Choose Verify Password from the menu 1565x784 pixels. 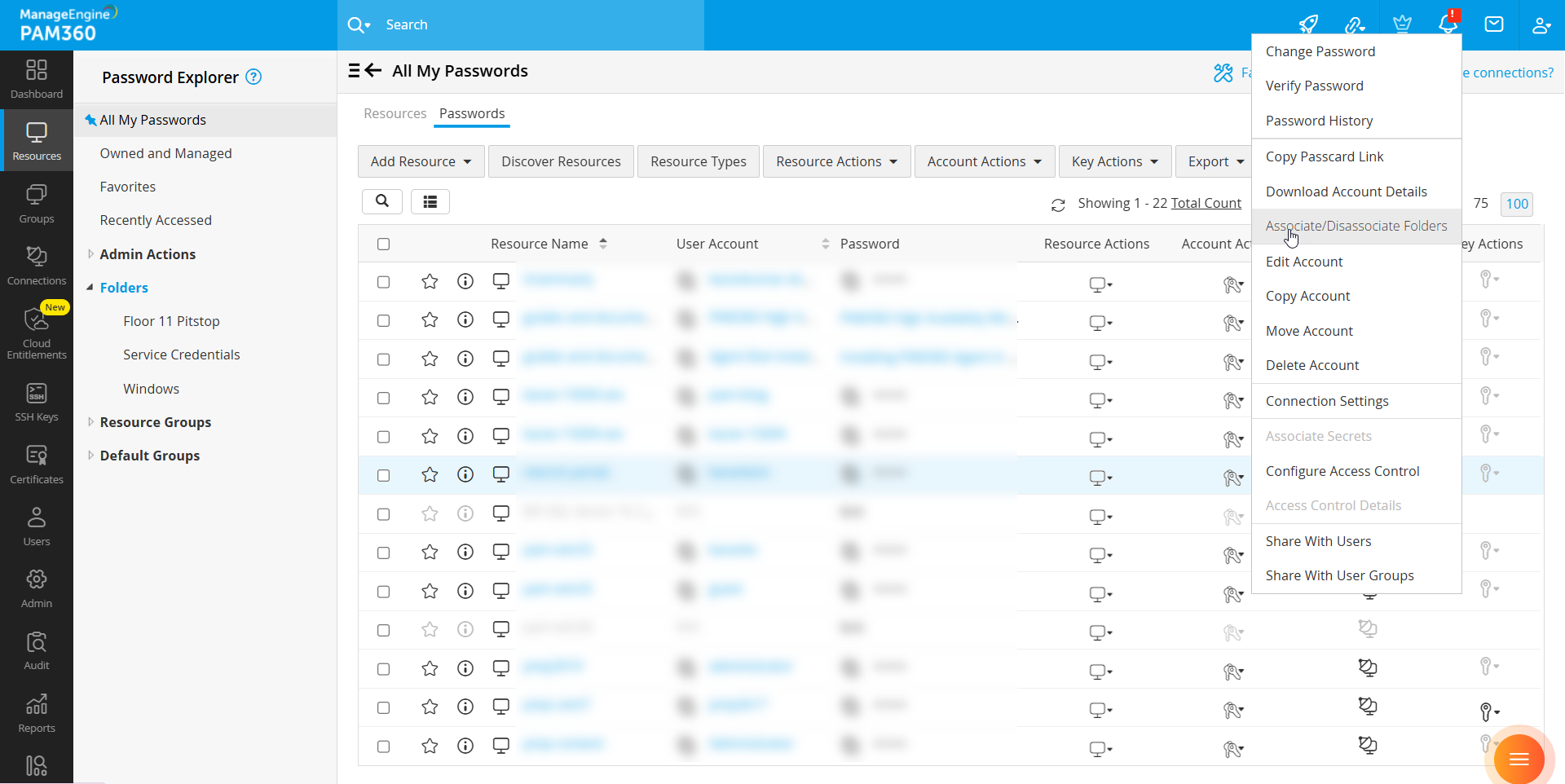click(1356, 86)
